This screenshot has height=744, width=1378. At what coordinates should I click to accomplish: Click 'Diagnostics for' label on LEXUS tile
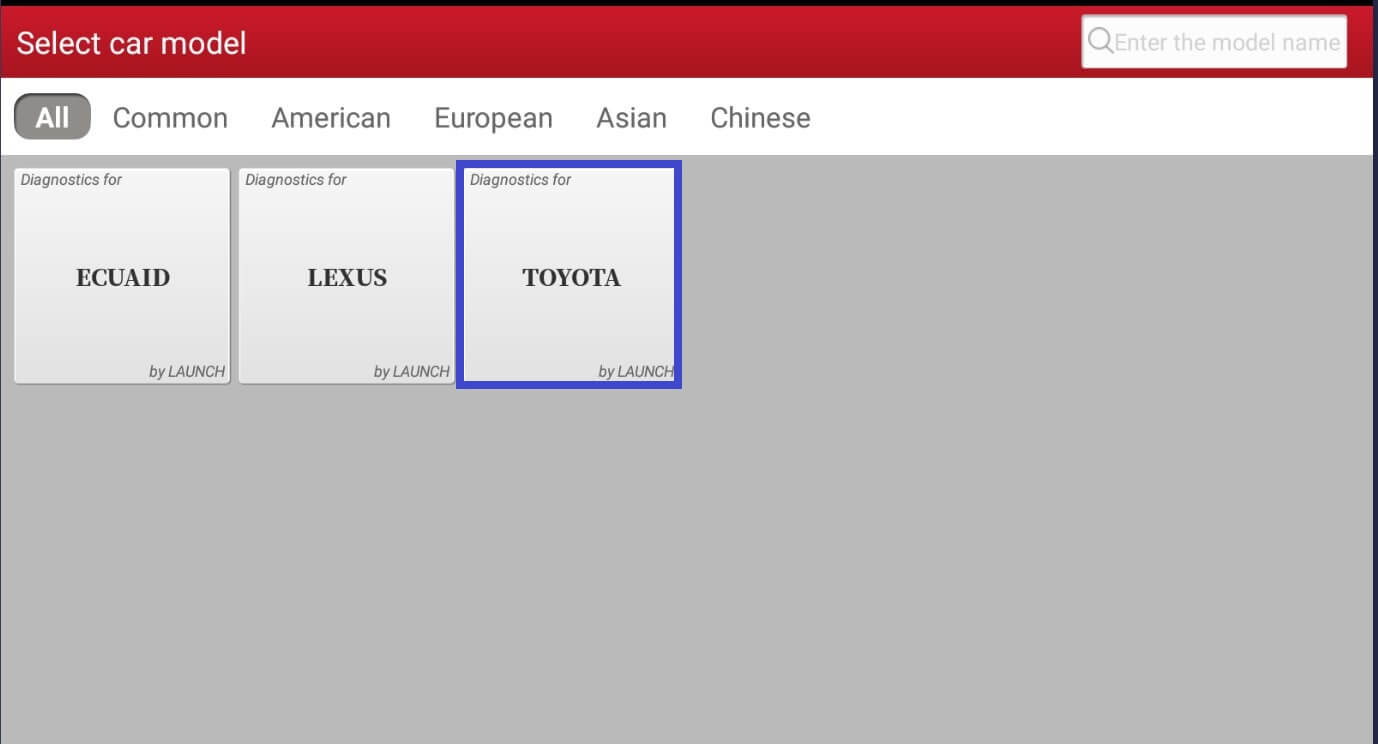296,180
